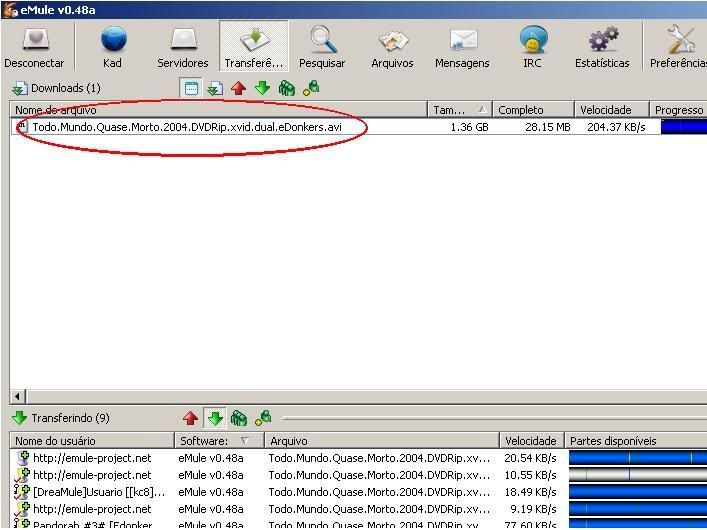This screenshot has width=707, height=530.
Task: Click the eMule icon in the title bar
Action: [10, 9]
